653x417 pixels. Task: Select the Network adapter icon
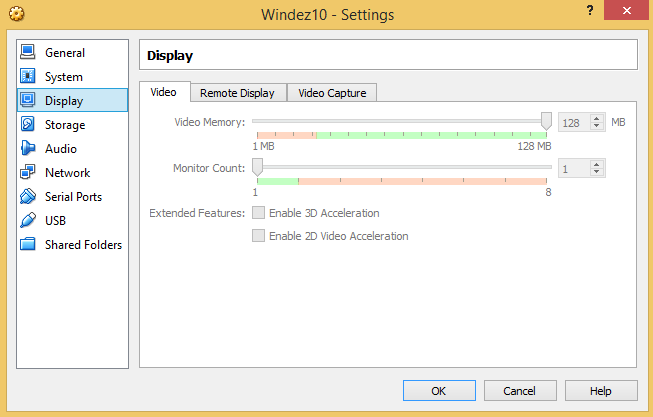(x=27, y=172)
